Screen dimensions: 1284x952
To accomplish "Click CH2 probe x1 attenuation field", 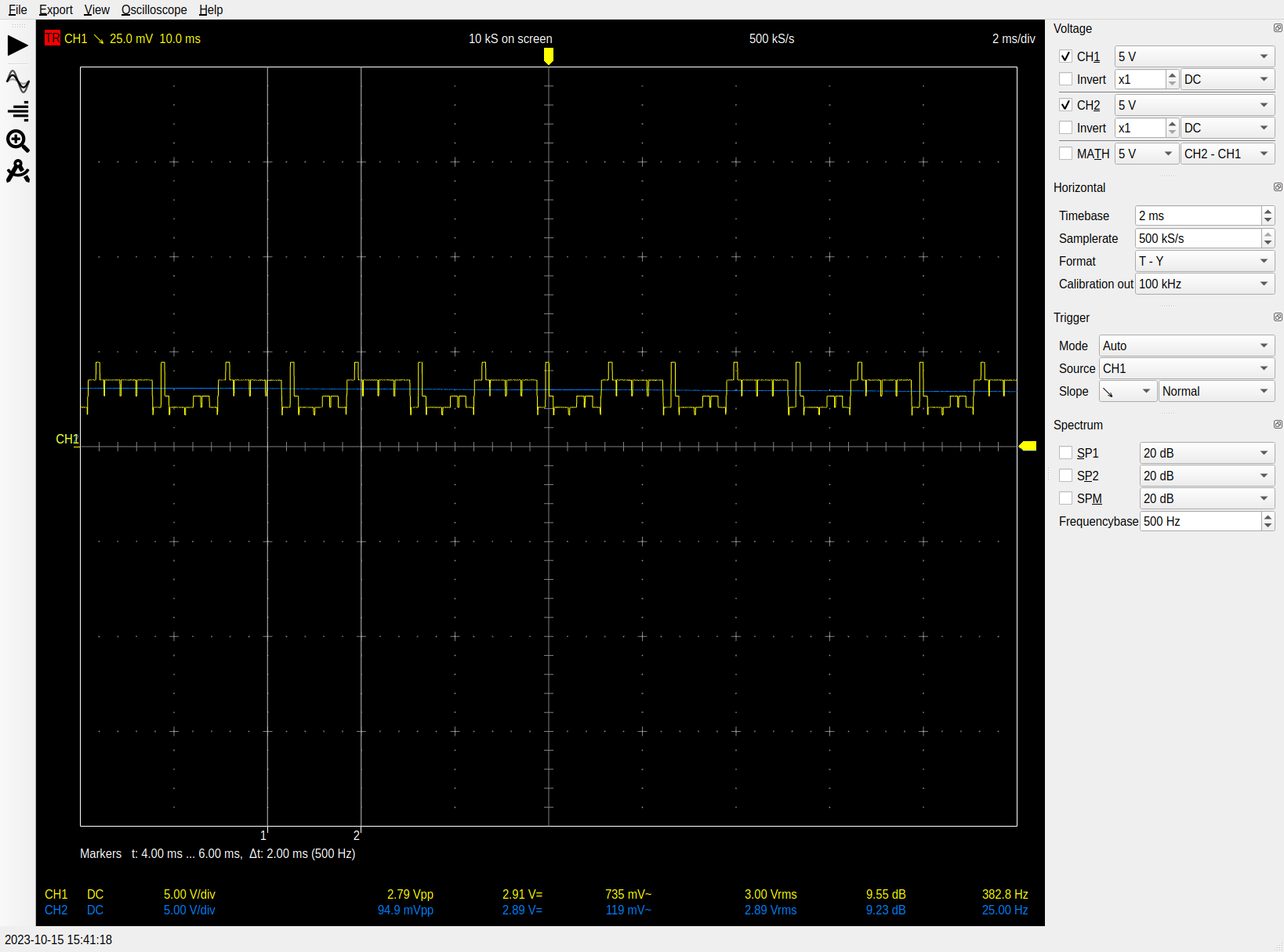I will click(x=1141, y=128).
